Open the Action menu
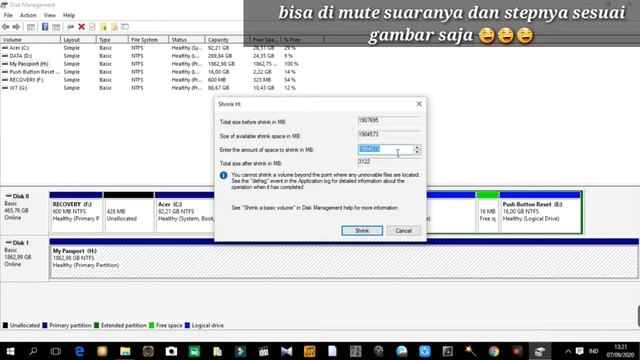Screen dimensions: 640x360 pyautogui.click(x=28, y=15)
